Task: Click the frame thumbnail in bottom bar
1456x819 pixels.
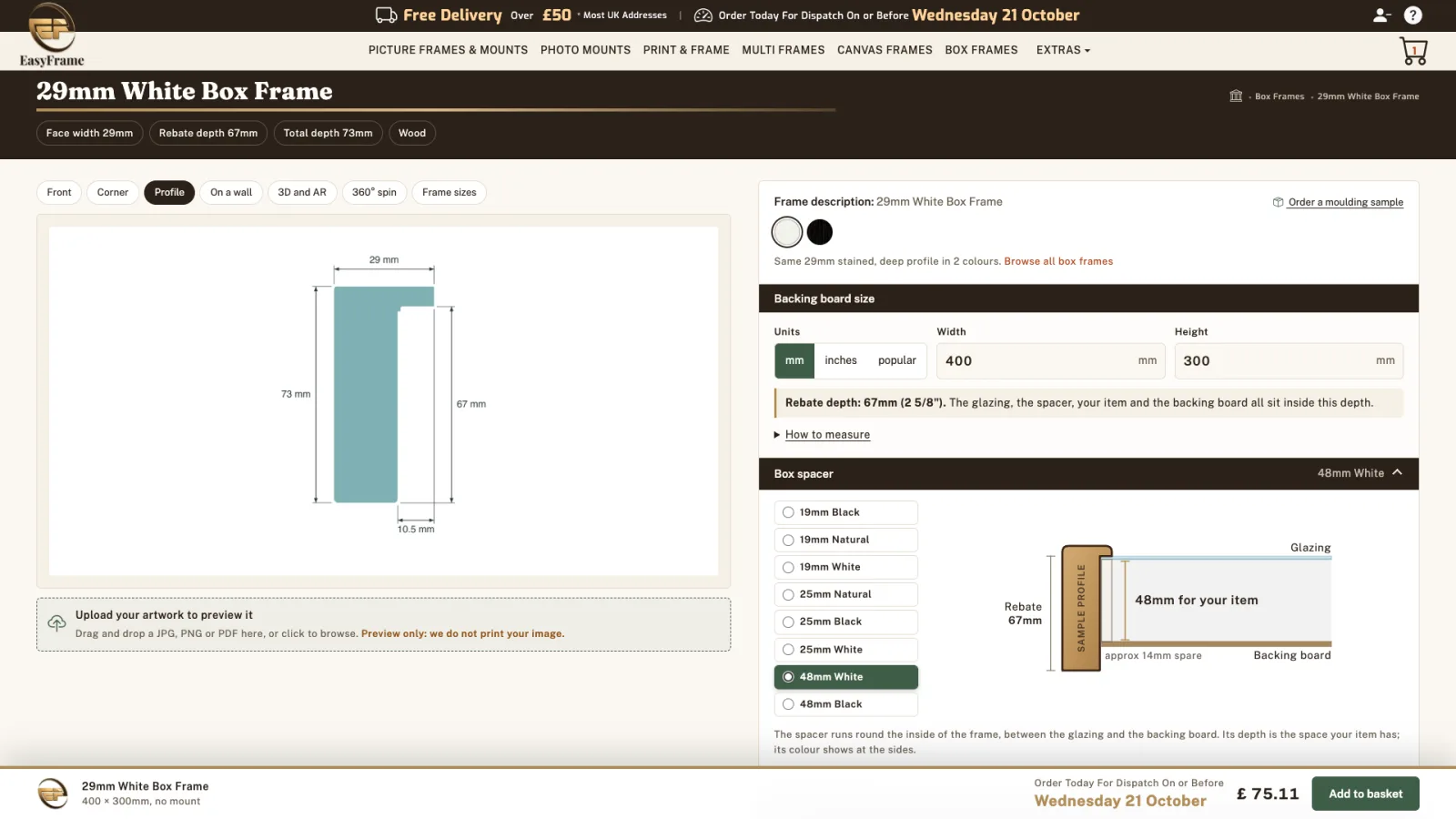Action: point(53,794)
